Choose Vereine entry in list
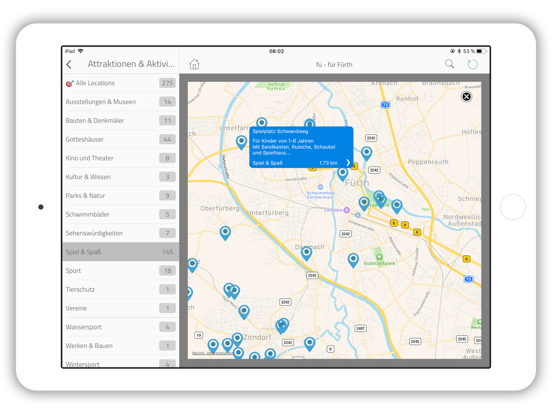Image resolution: width=552 pixels, height=414 pixels. 121,308
